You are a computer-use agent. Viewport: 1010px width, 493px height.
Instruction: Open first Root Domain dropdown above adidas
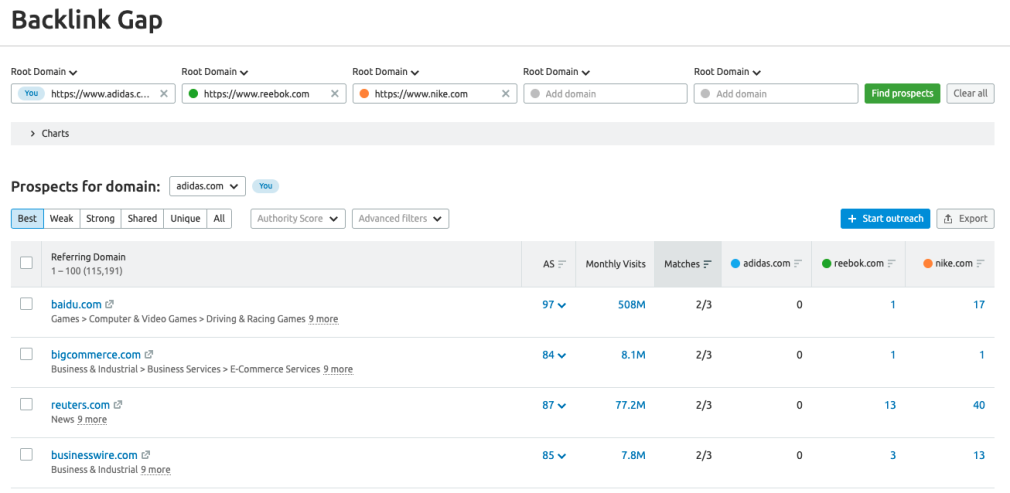pyautogui.click(x=44, y=72)
